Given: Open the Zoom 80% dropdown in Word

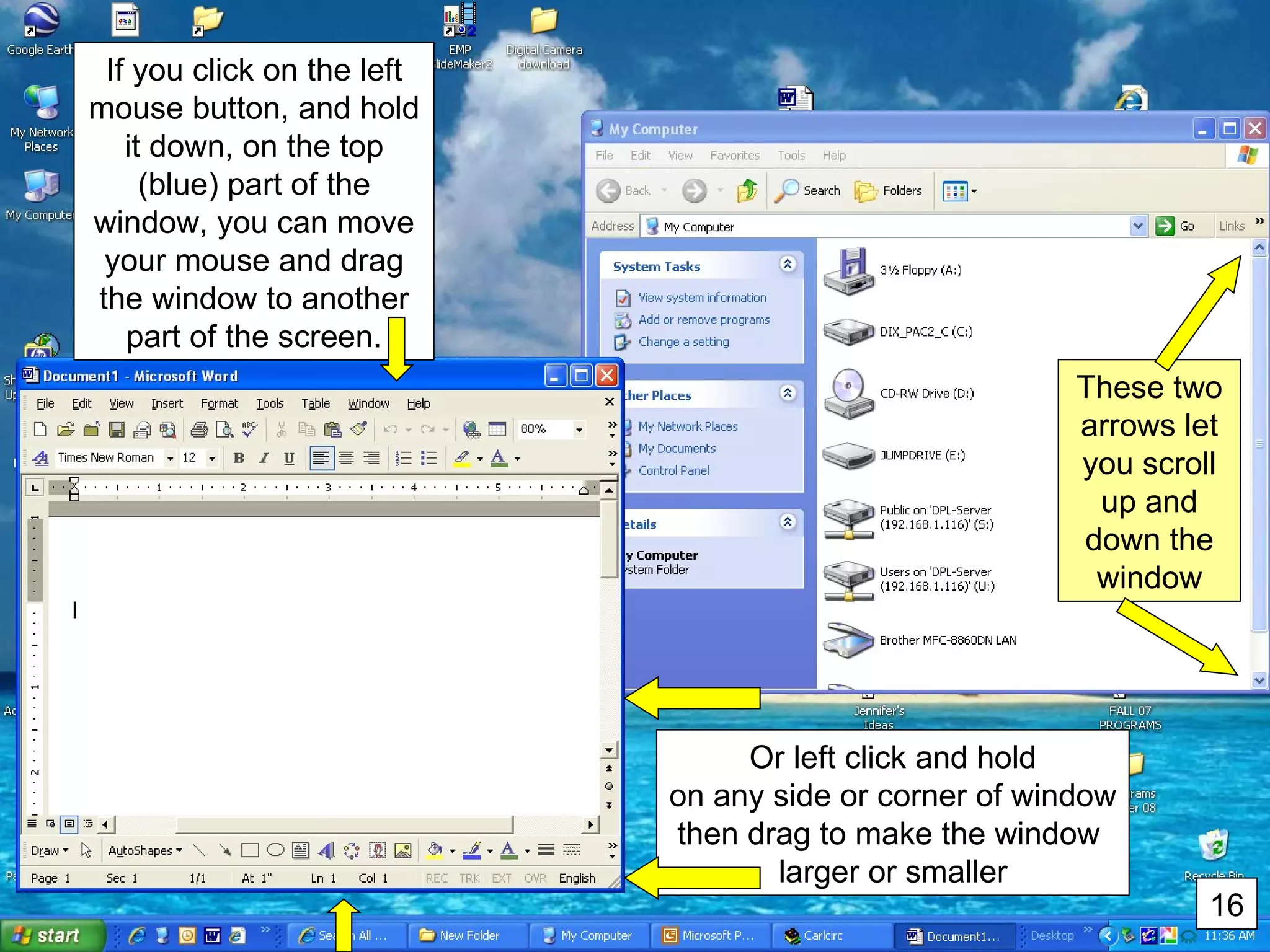Looking at the screenshot, I should click(x=579, y=429).
